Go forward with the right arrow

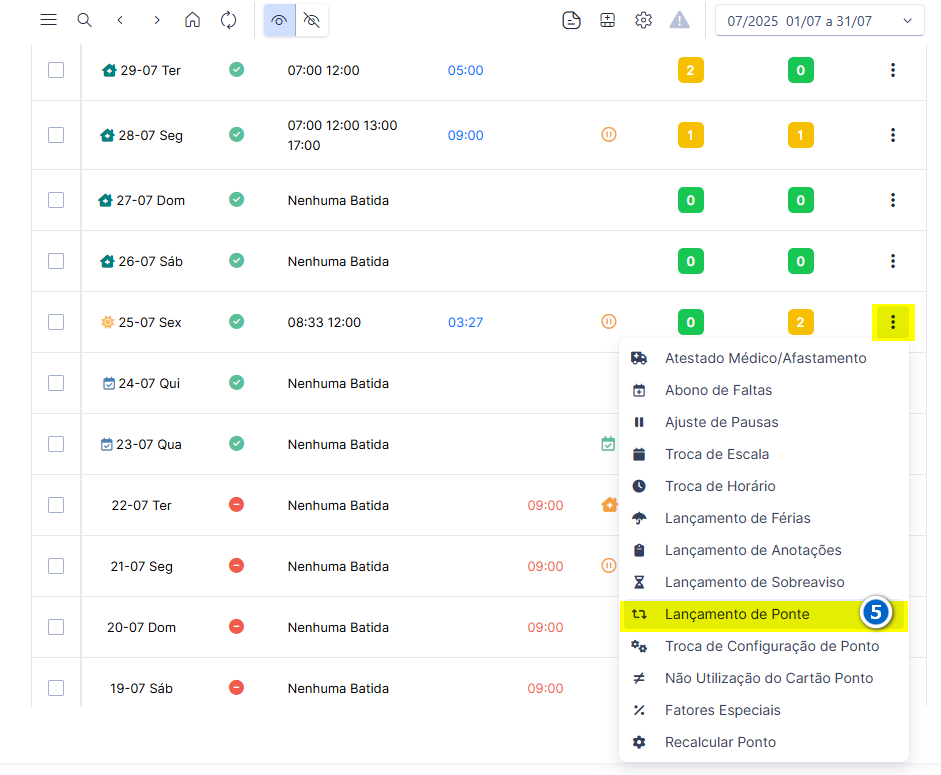(157, 20)
